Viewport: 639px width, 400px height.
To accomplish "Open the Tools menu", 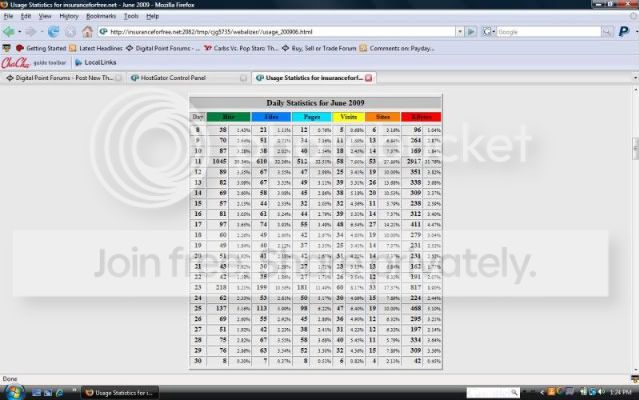I will pos(131,16).
